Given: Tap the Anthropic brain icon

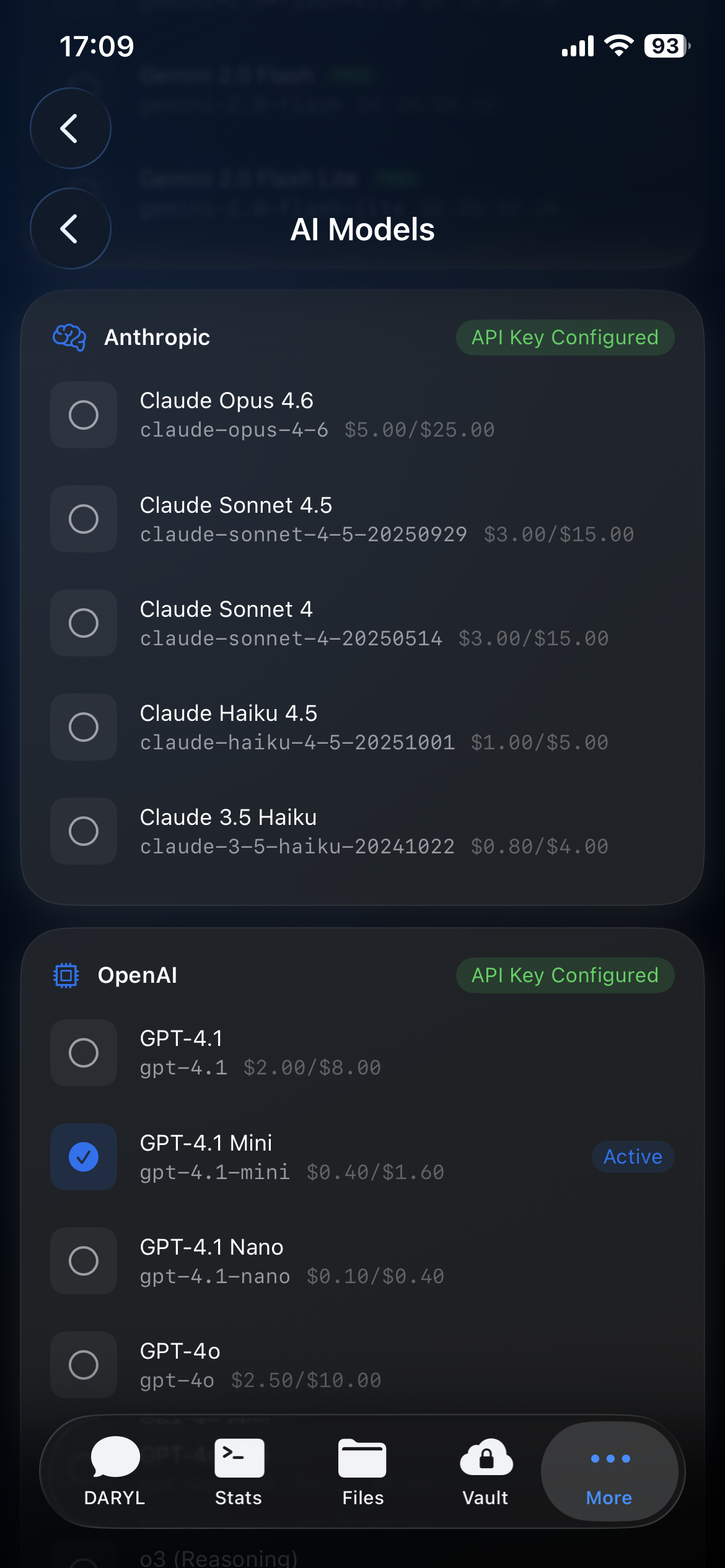Looking at the screenshot, I should (x=69, y=338).
